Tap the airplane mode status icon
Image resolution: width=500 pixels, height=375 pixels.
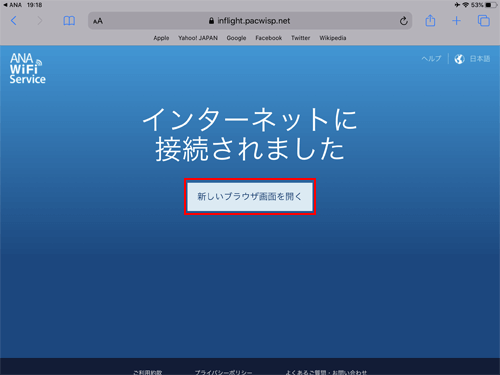(x=457, y=5)
